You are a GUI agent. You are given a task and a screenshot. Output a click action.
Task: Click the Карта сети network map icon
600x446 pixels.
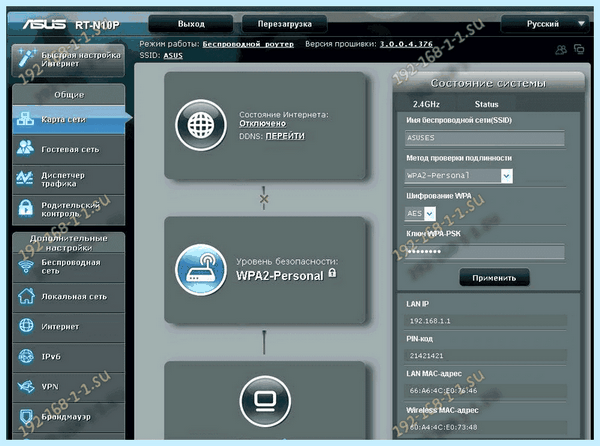[25, 120]
